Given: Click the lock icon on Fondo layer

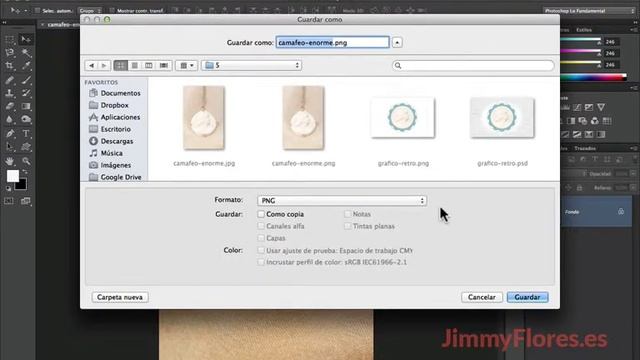Looking at the screenshot, I should [621, 211].
